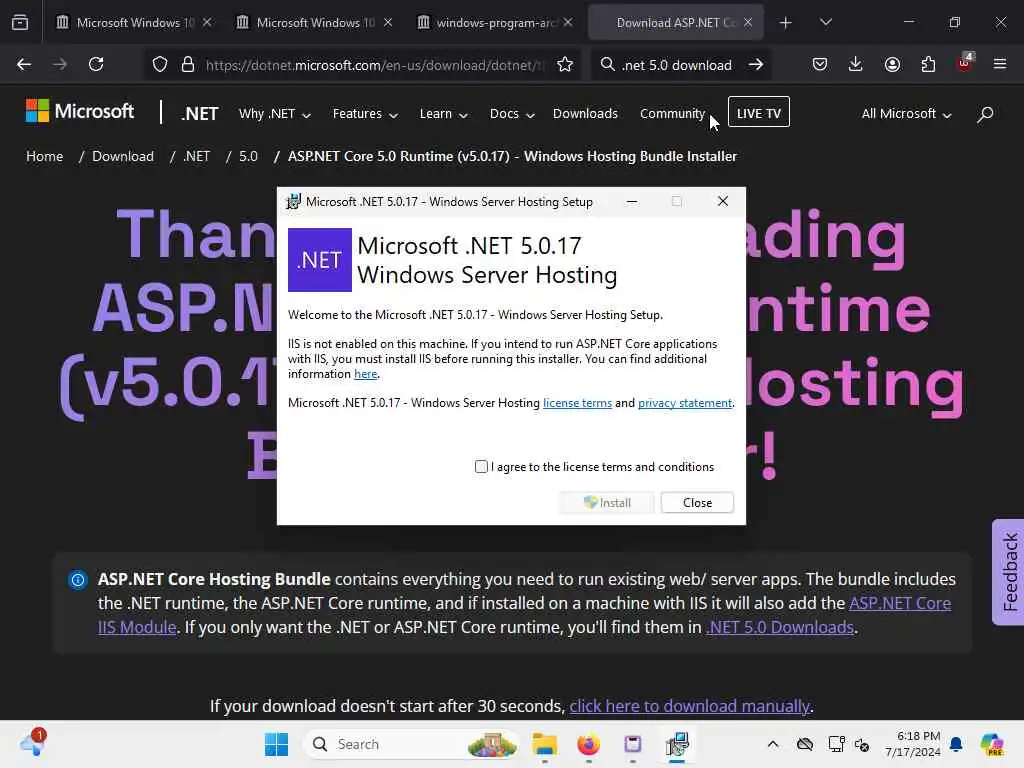
Task: Go to the .NET breadcrumb link
Action: click(197, 157)
